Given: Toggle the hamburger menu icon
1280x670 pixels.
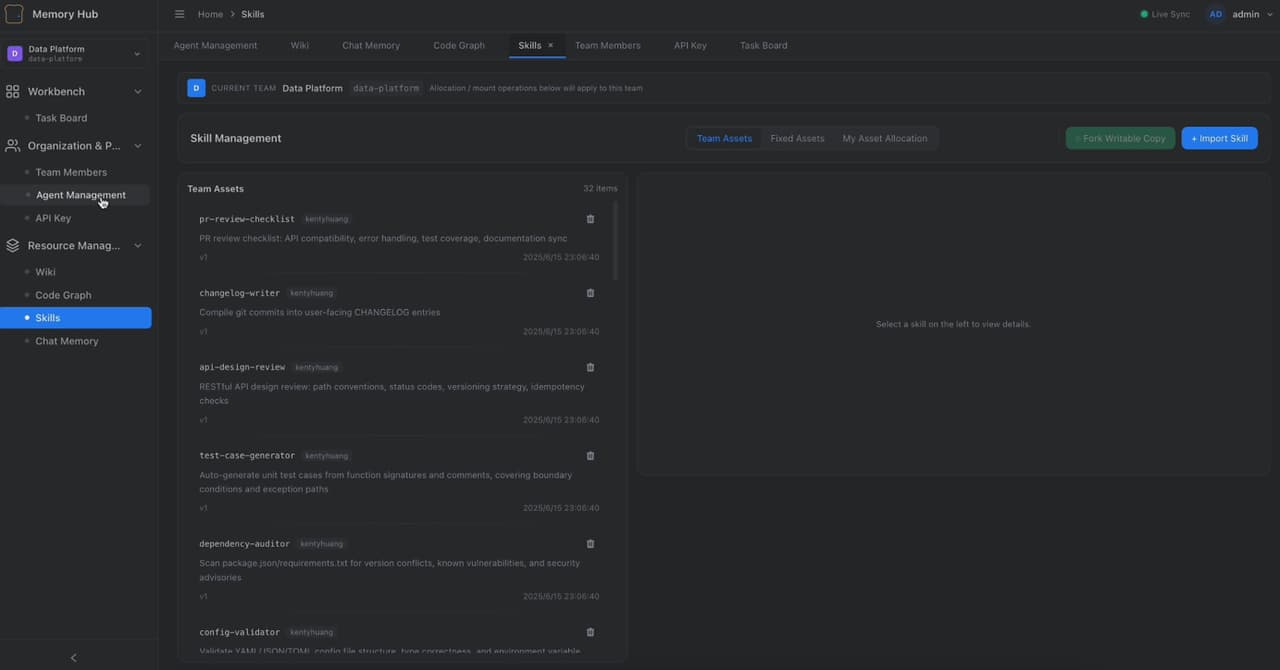Looking at the screenshot, I should [180, 14].
